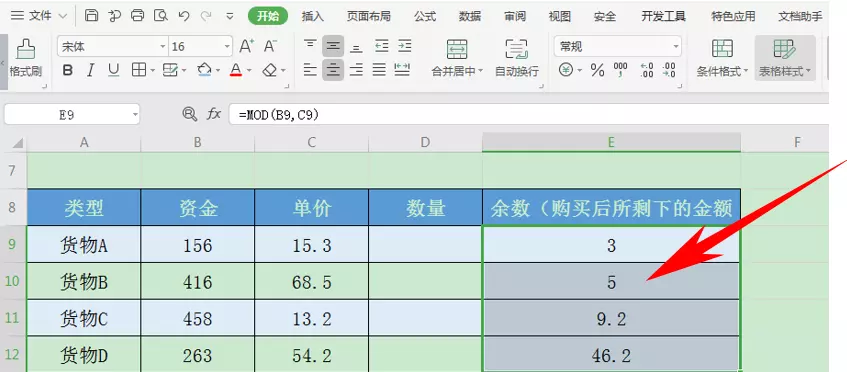Expand the Name Box dropdown arrow
The image size is (847, 372).
click(135, 114)
